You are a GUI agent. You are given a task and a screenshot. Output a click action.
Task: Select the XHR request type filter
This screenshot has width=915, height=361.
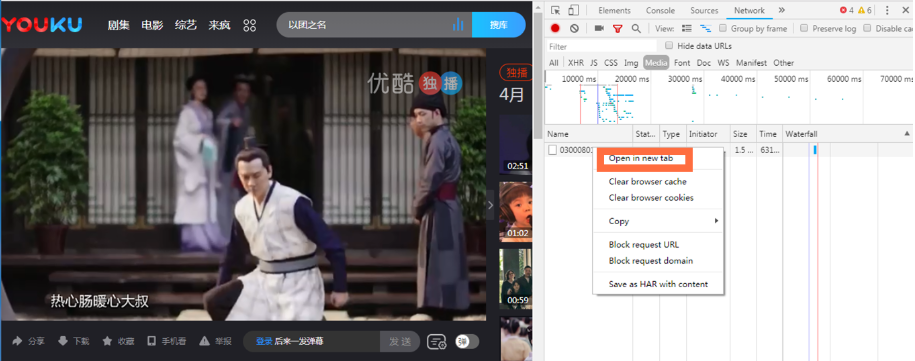[x=575, y=63]
